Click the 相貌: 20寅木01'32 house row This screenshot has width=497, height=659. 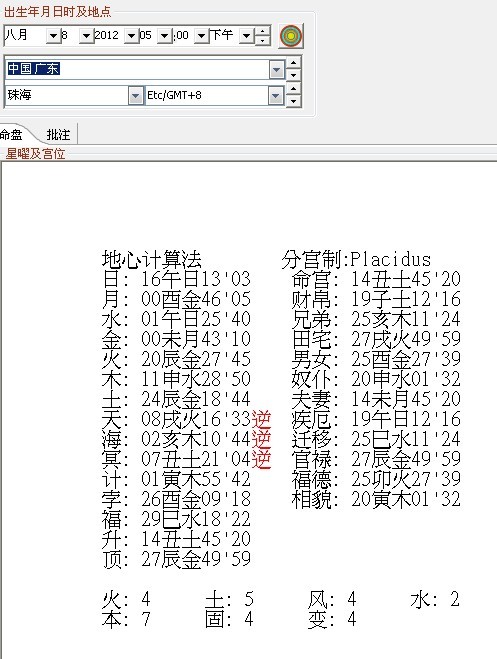coord(376,499)
